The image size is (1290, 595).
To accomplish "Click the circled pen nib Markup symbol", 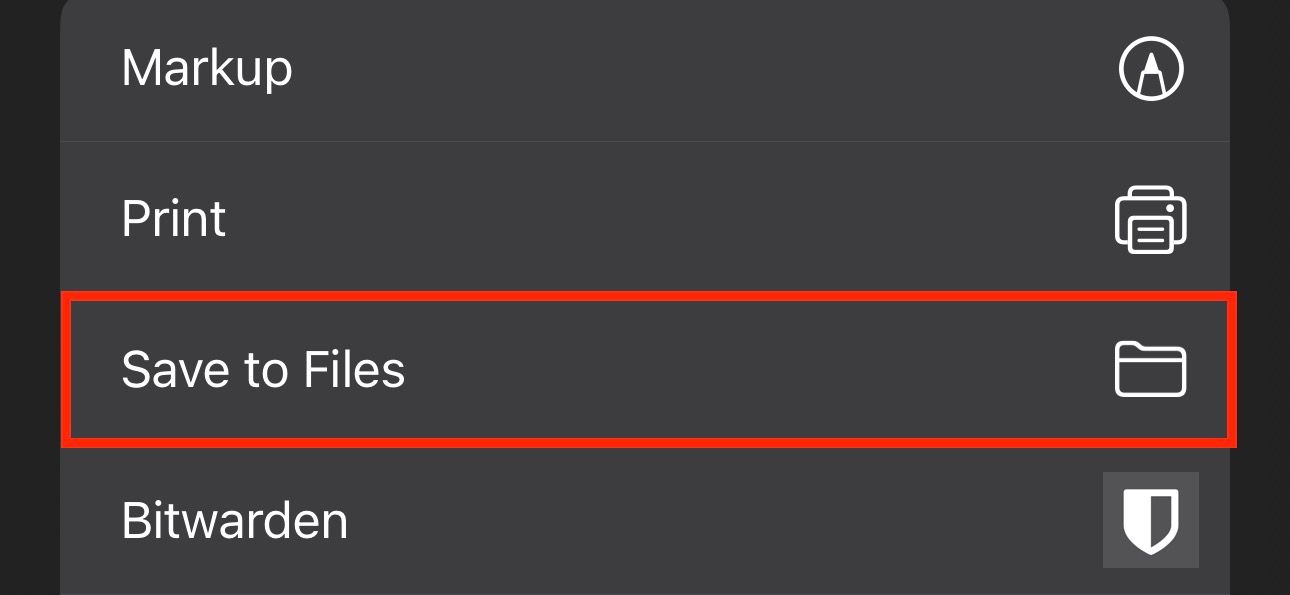I will pyautogui.click(x=1151, y=69).
